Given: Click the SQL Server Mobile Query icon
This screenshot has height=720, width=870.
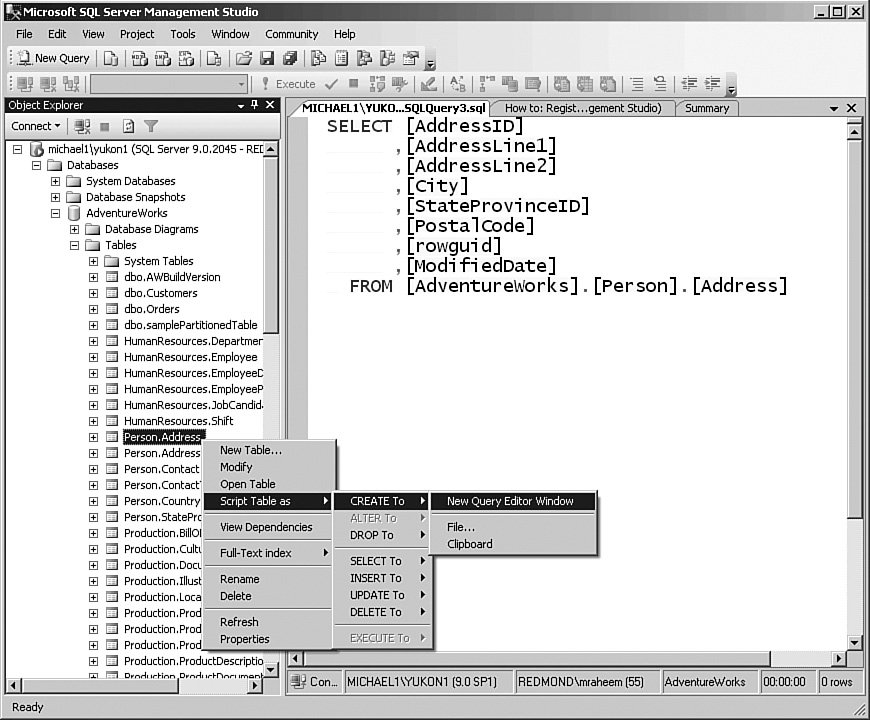Looking at the screenshot, I should pos(214,58).
